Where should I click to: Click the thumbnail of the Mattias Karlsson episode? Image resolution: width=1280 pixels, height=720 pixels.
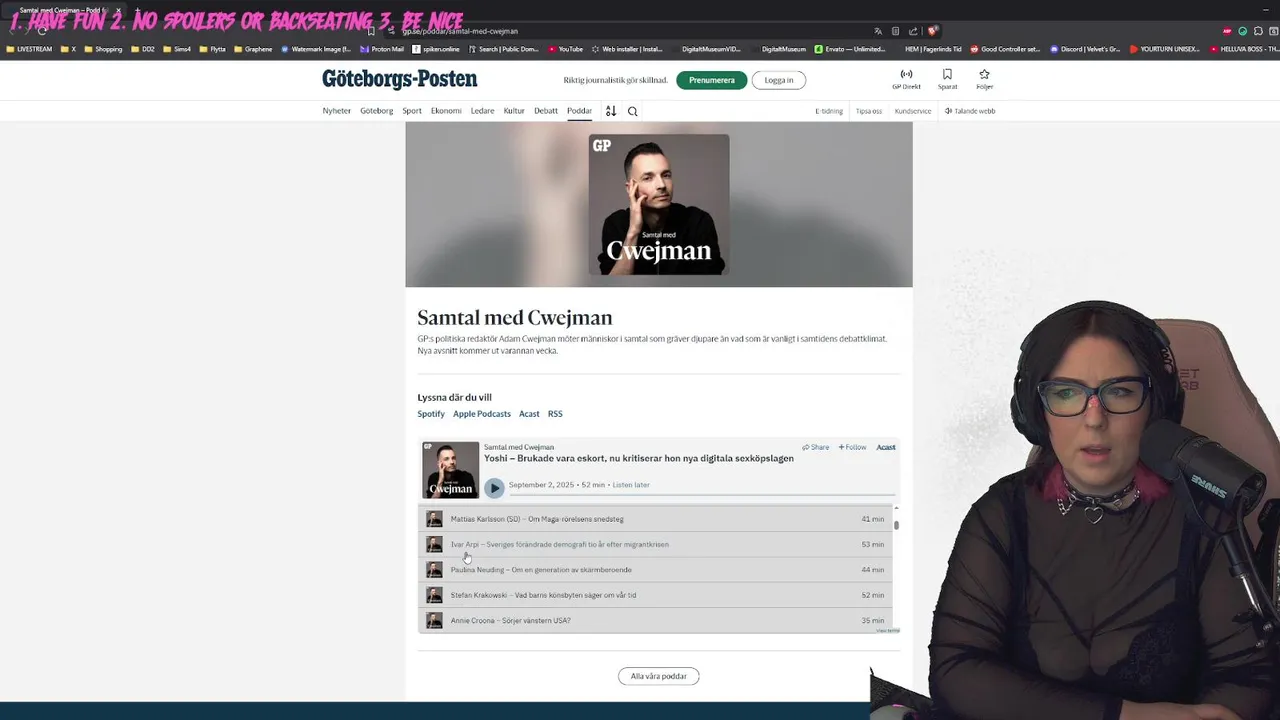tap(434, 519)
